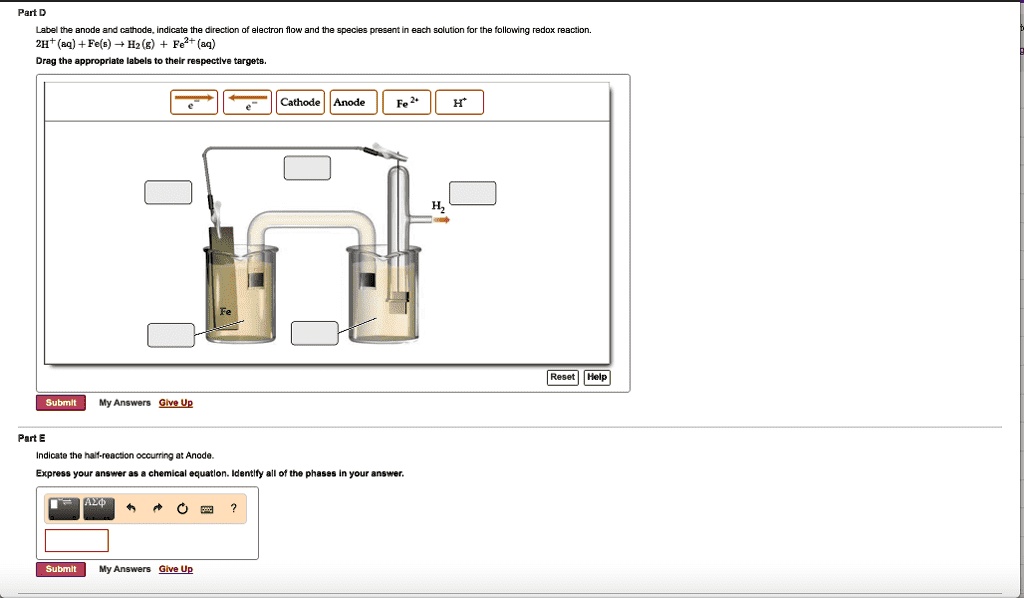Viewport: 1024px width, 598px height.
Task: Click the equation editor help question mark
Action: (x=231, y=508)
